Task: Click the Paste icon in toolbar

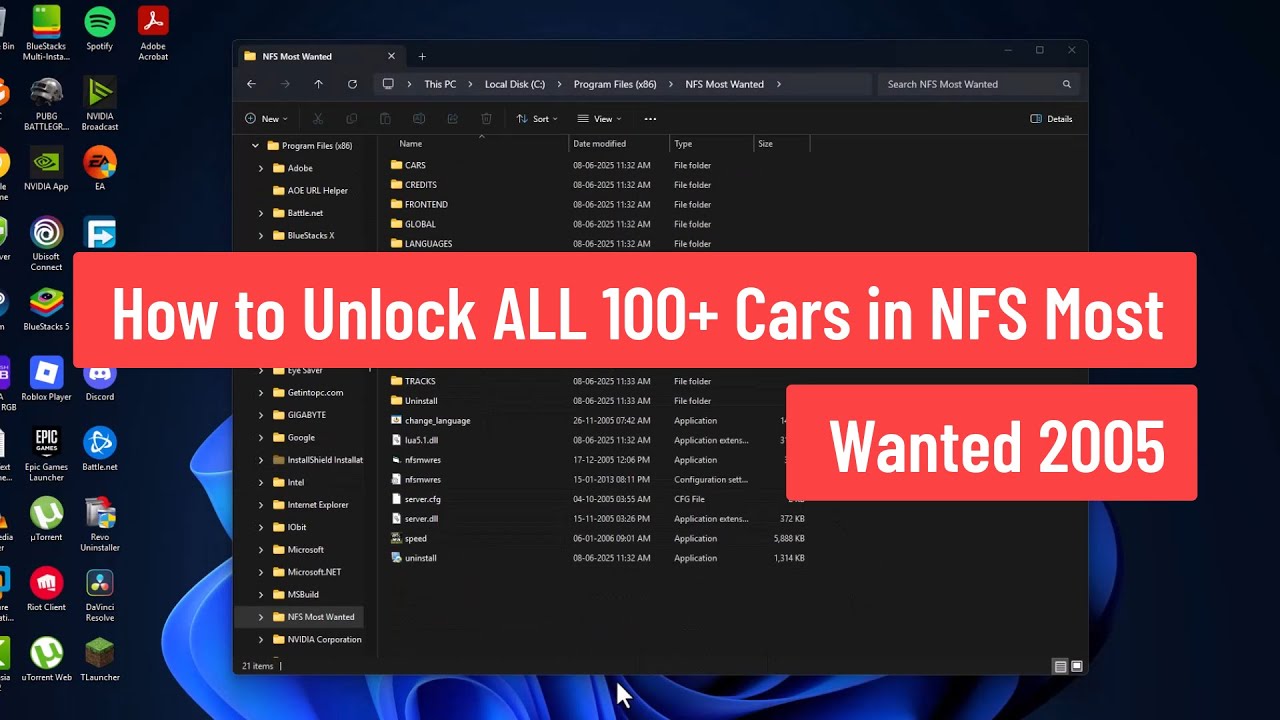Action: click(385, 119)
